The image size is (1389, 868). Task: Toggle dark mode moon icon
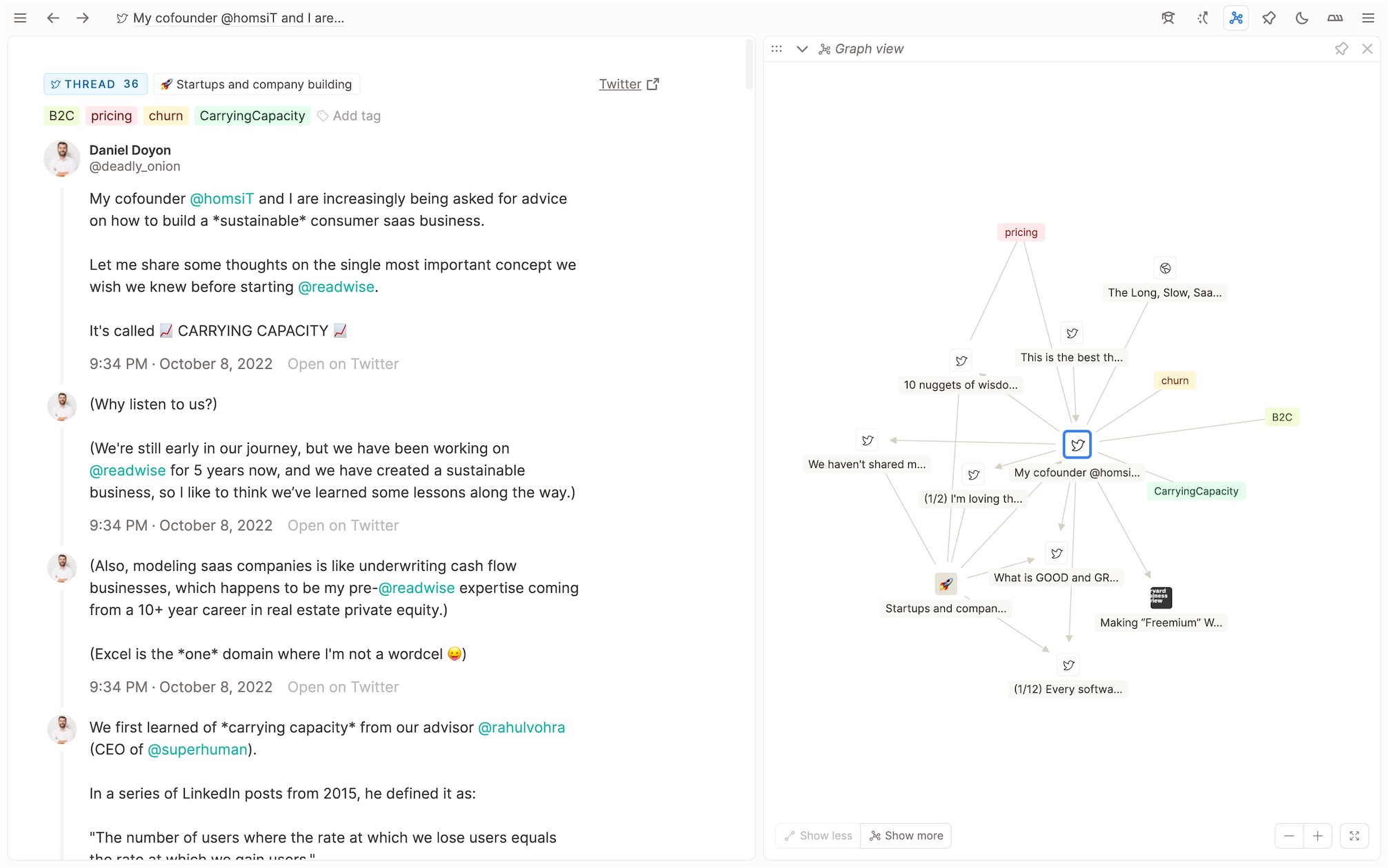[x=1301, y=18]
